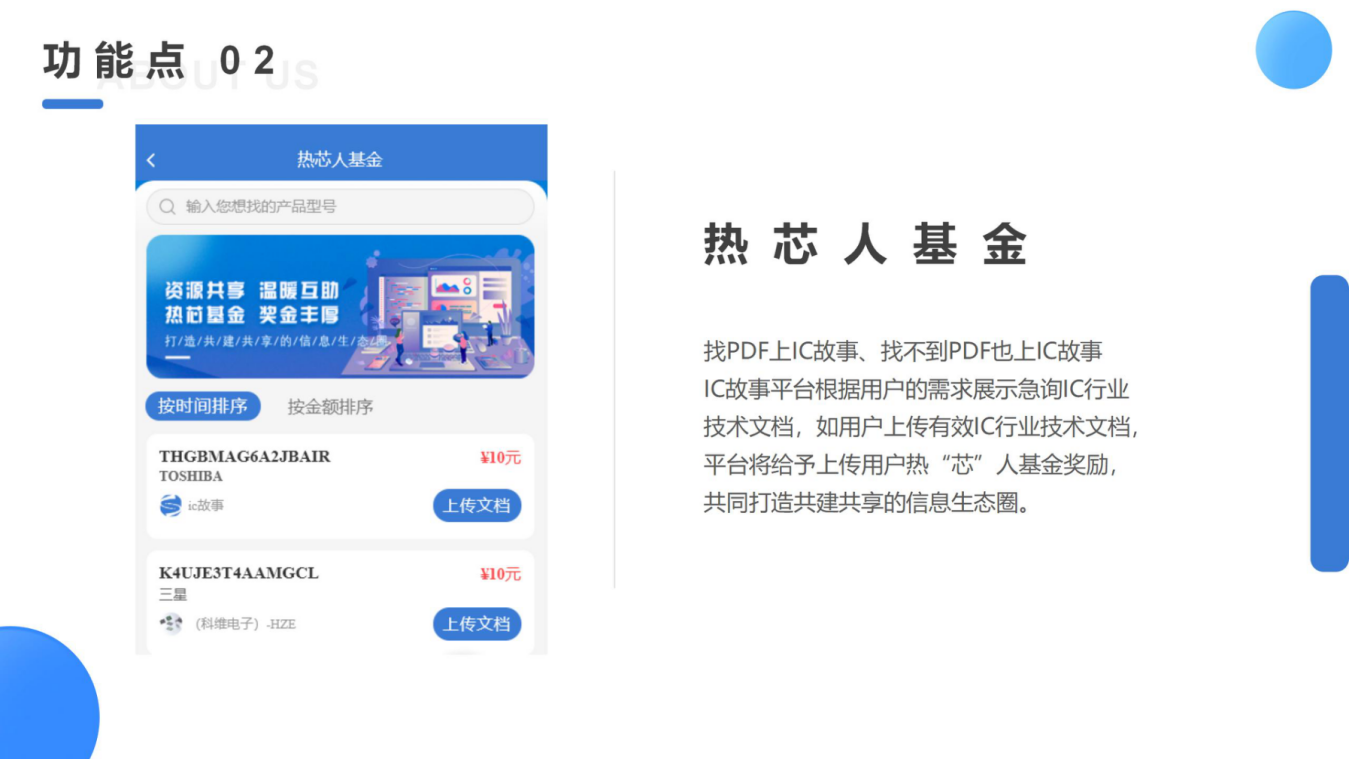
Task: Open the 资源共享 温暖互助 banner
Action: point(340,306)
